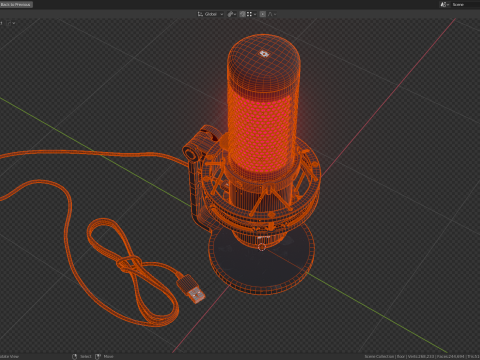The image size is (480, 360).
Task: Open the drag mode dropdown under header
Action: click(11, 23)
